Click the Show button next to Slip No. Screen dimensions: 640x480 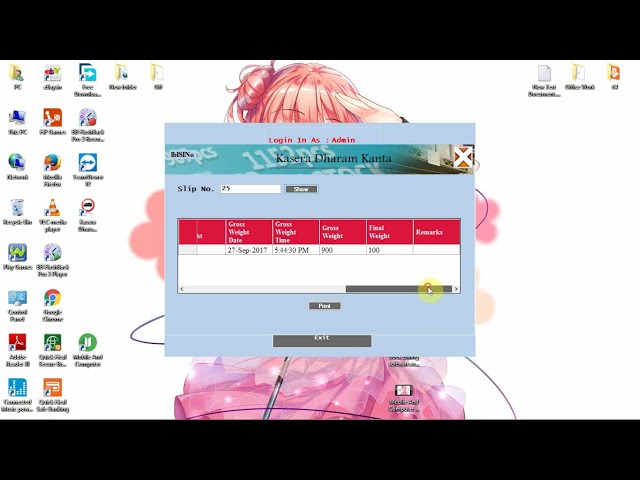click(x=301, y=189)
